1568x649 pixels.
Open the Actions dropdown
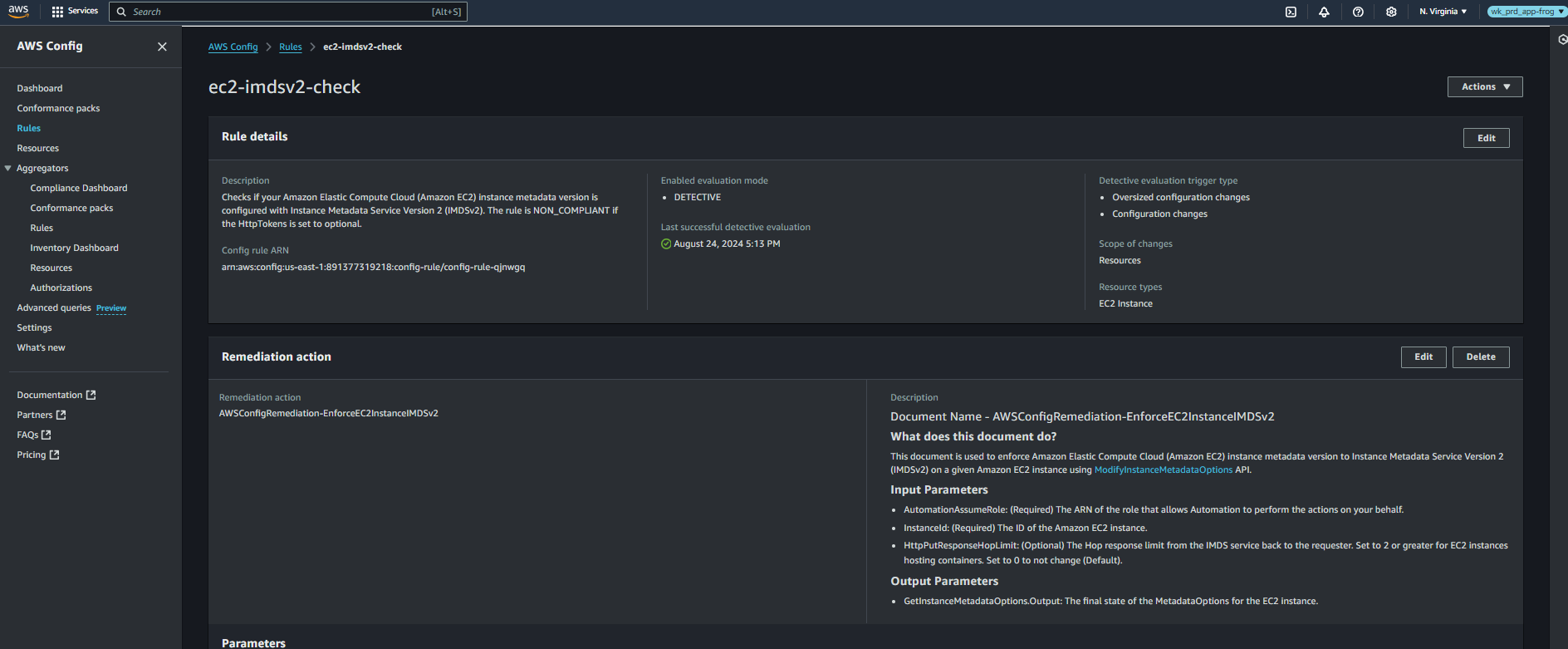[x=1485, y=86]
